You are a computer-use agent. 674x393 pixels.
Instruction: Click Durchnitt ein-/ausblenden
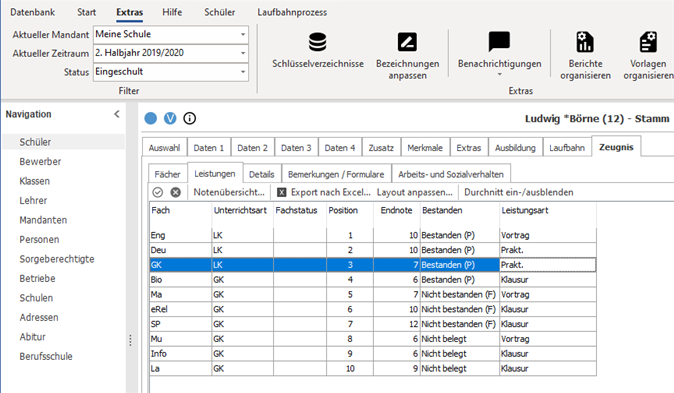point(519,192)
